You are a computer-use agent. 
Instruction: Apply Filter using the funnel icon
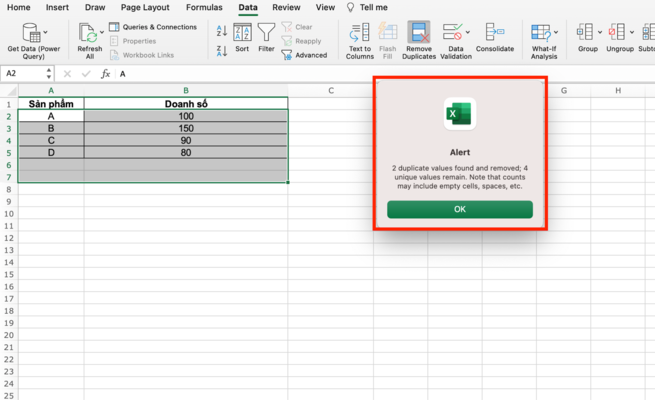[266, 33]
